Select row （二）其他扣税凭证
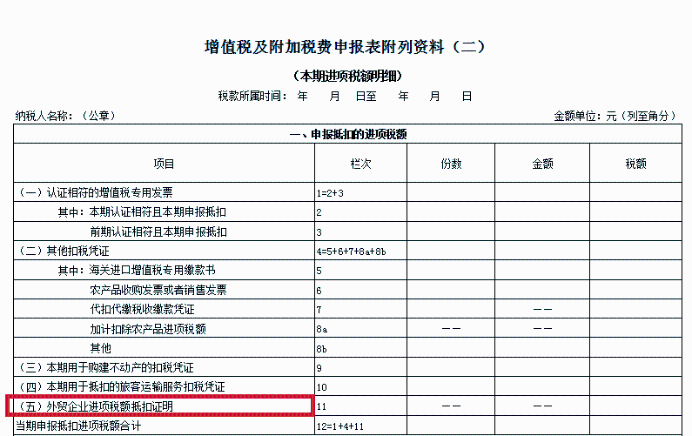The width and height of the screenshot is (692, 436). (x=348, y=251)
